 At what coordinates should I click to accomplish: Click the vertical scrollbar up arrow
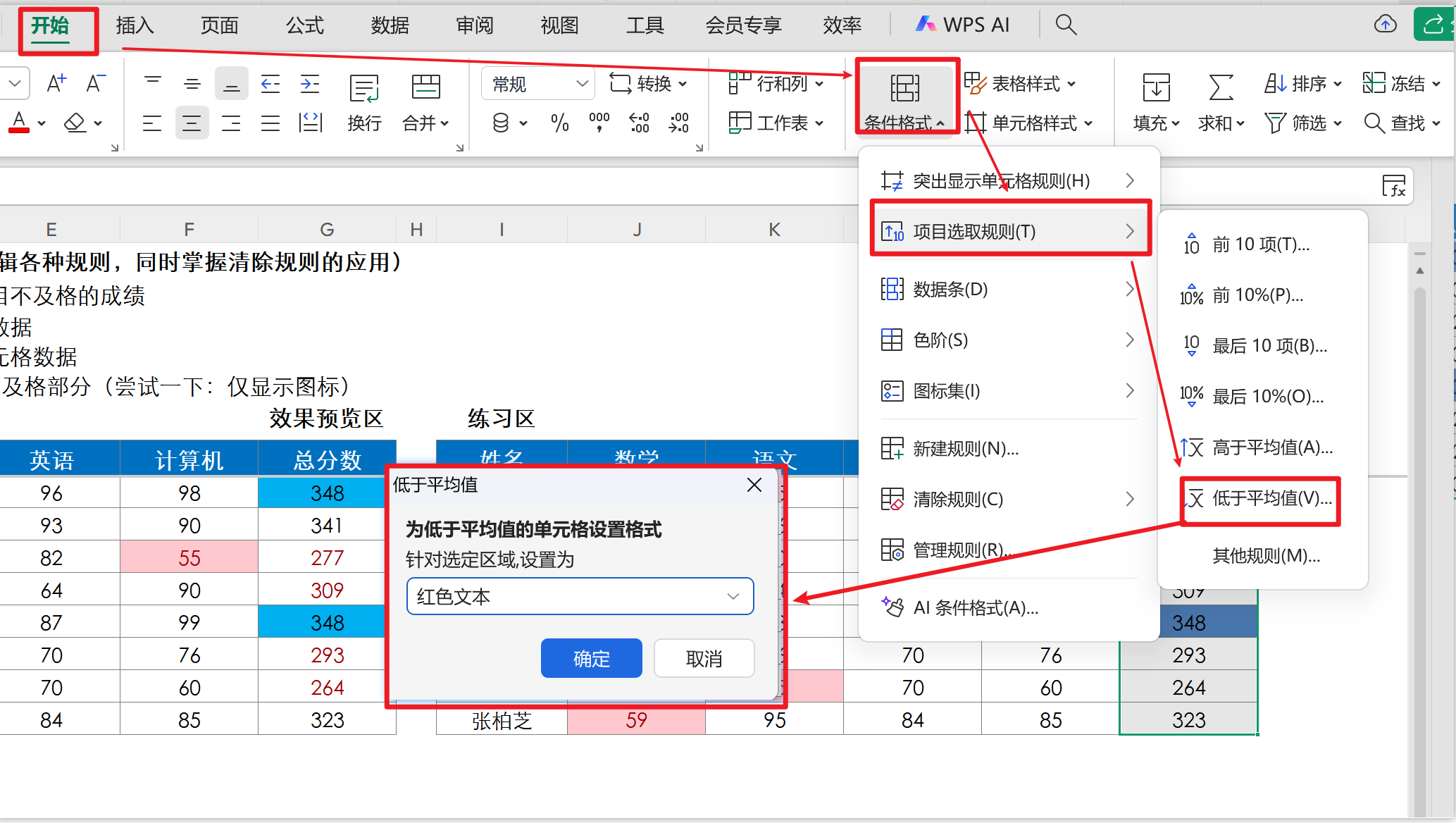click(1420, 271)
